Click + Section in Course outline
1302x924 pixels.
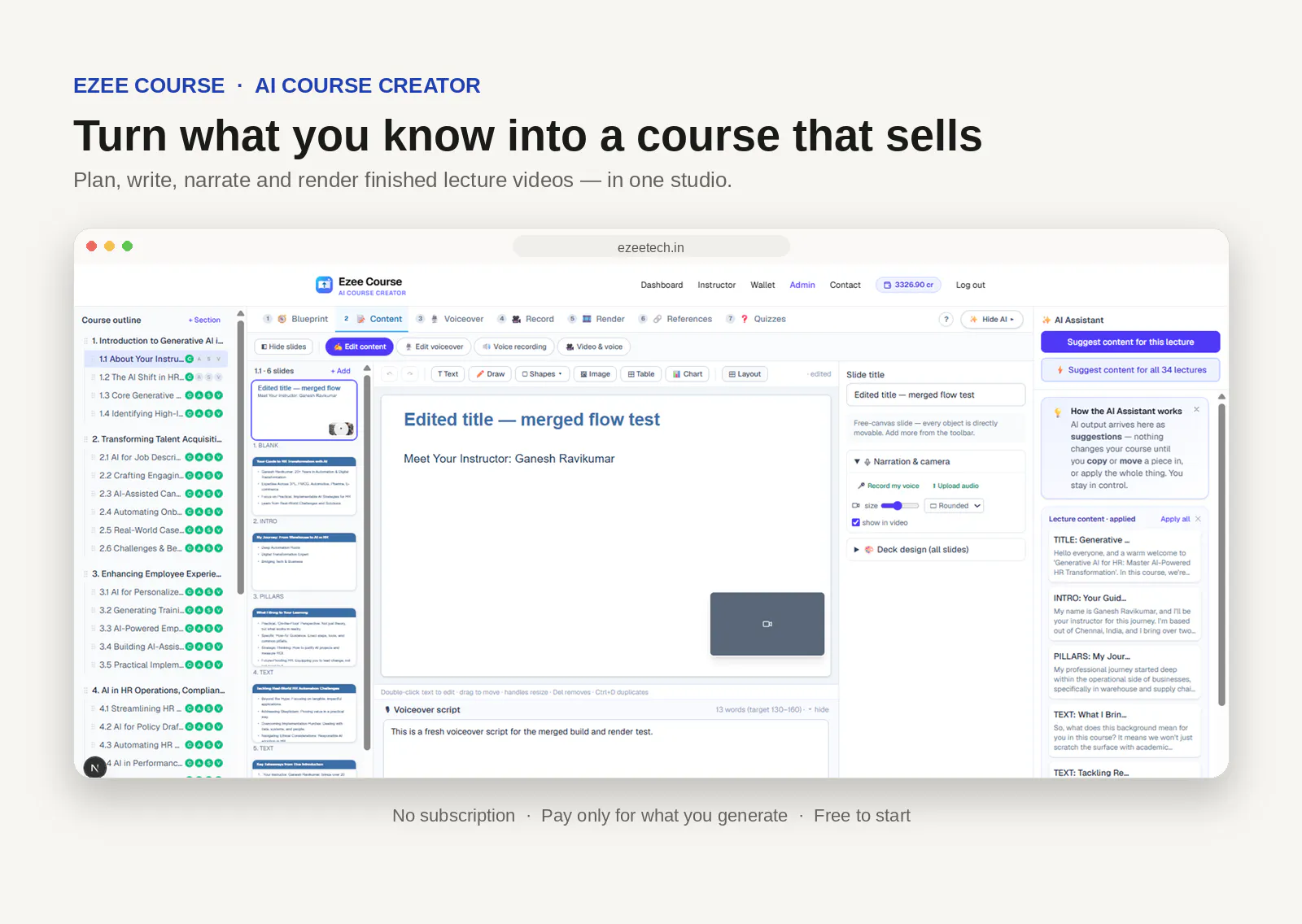point(204,320)
